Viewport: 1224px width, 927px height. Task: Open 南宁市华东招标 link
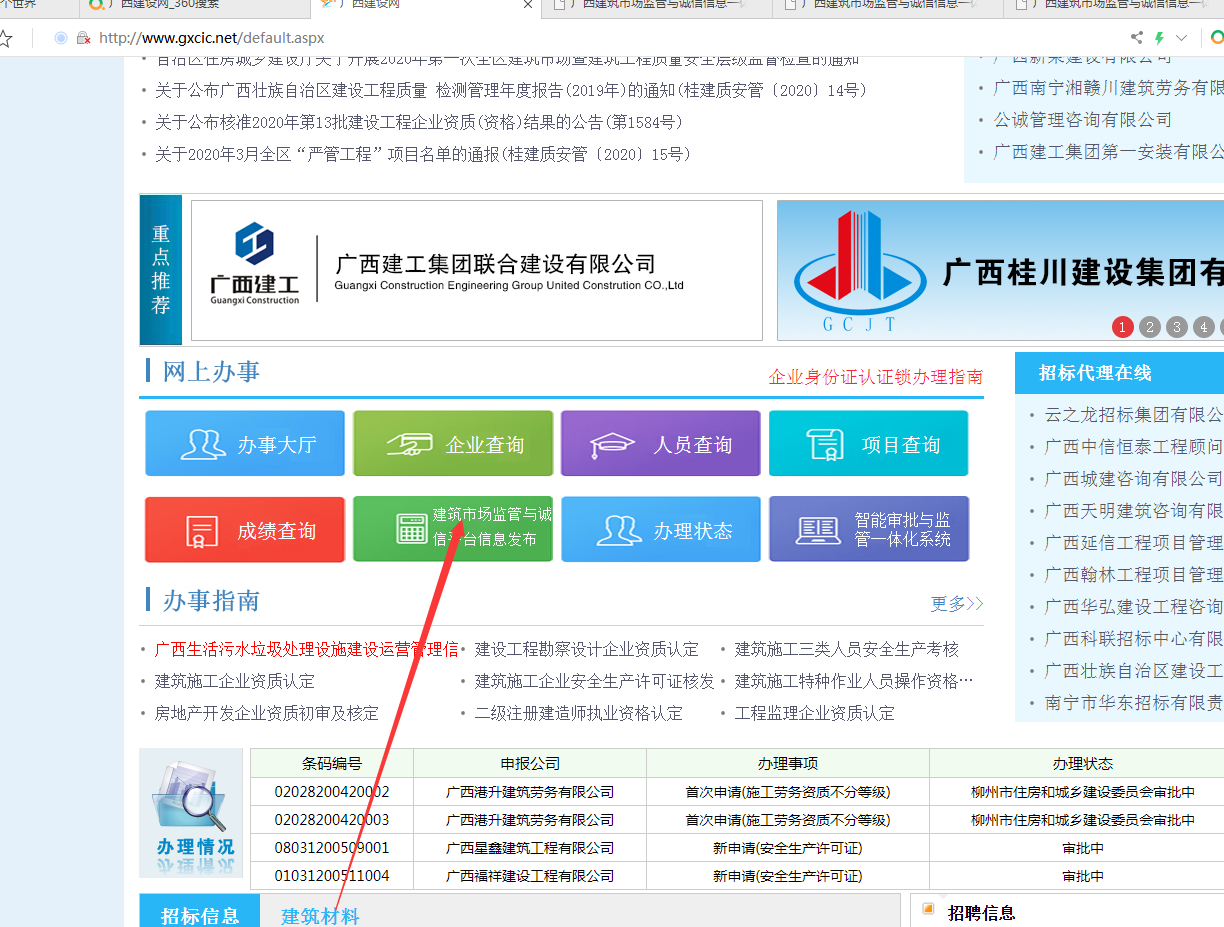pyautogui.click(x=1134, y=703)
